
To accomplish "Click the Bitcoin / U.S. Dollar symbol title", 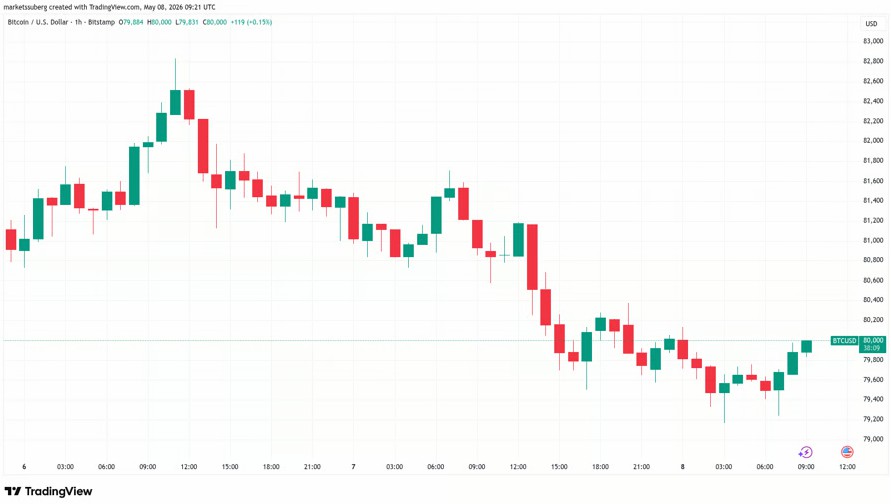I will pyautogui.click(x=38, y=22).
